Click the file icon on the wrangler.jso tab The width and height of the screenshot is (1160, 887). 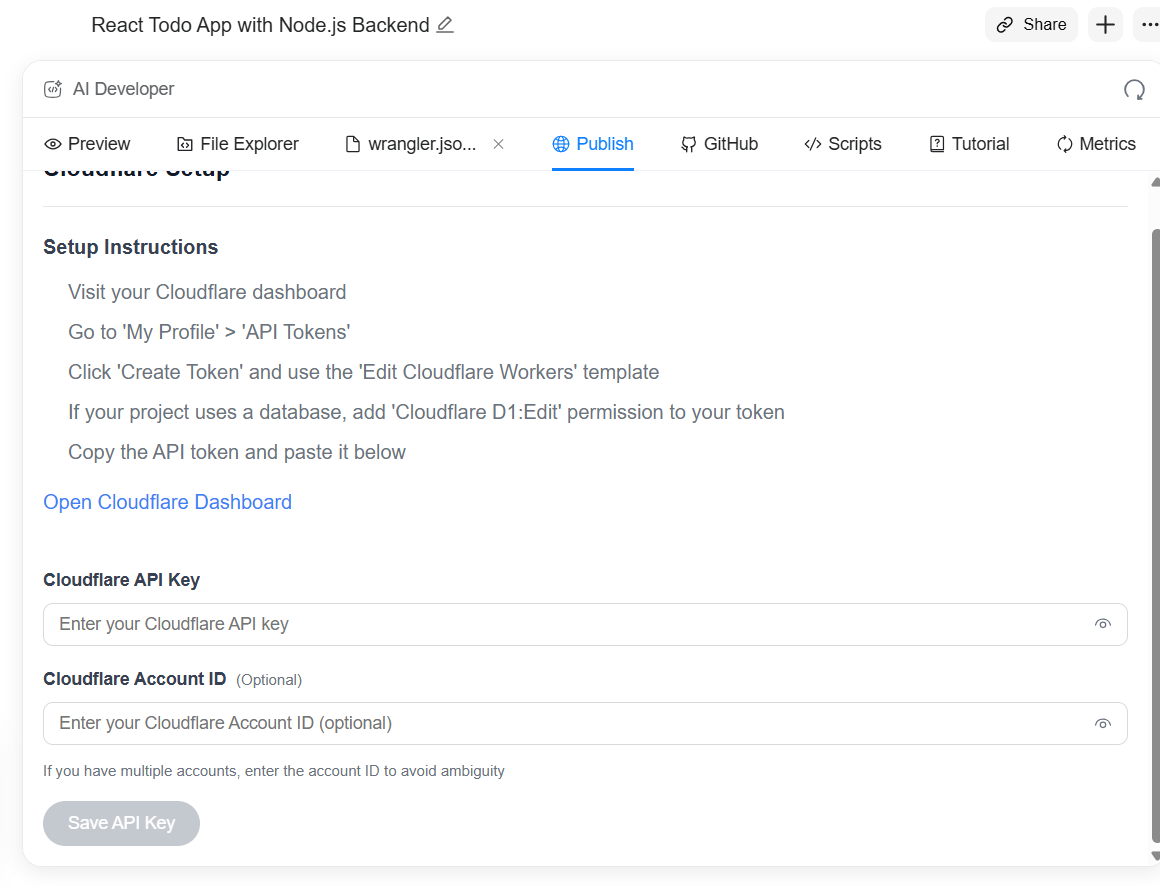click(352, 143)
